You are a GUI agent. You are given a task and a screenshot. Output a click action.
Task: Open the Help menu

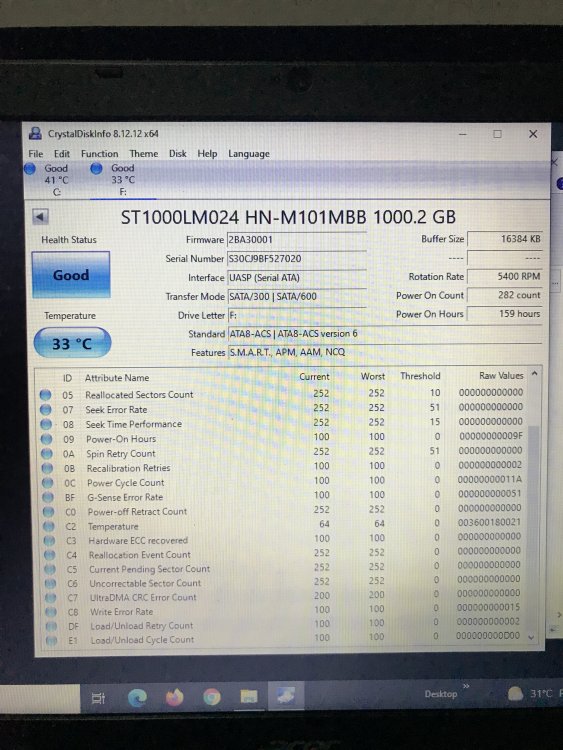pos(207,154)
